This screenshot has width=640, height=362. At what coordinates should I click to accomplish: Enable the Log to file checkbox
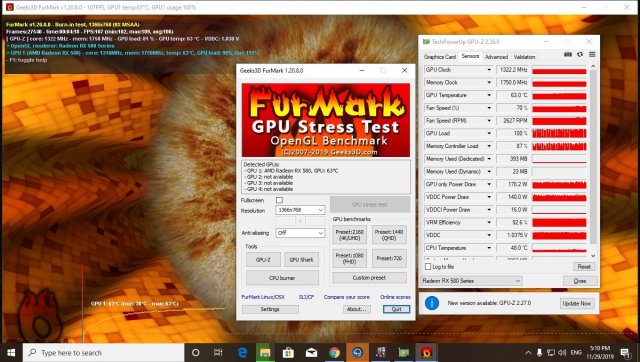pos(428,267)
